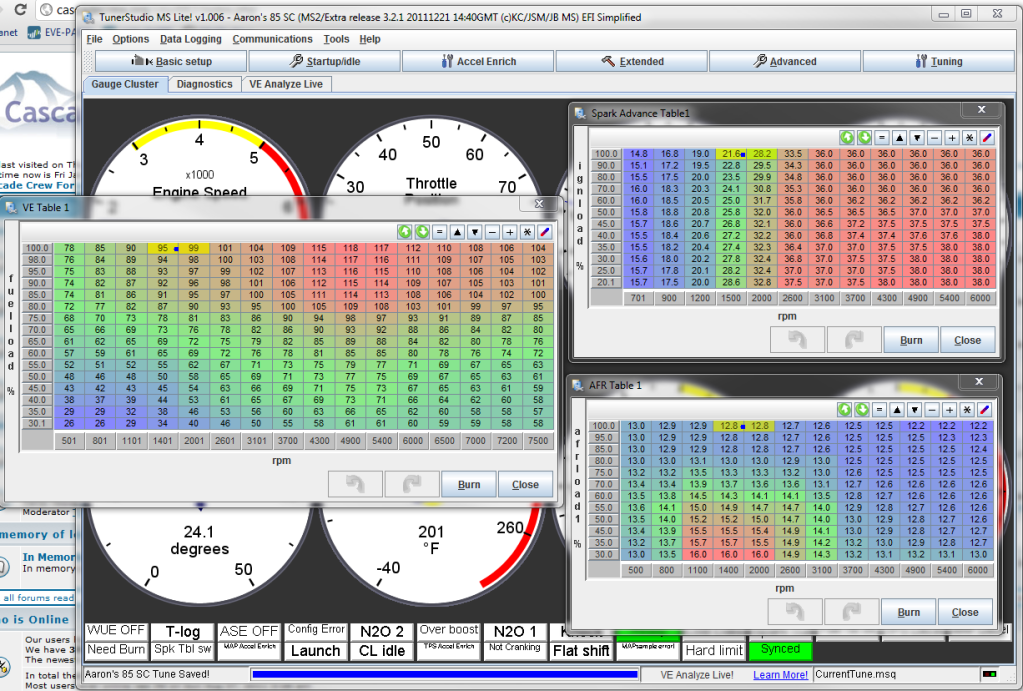Switch to the Diagnostics tab
Viewport: 1023px width, 691px height.
[204, 84]
